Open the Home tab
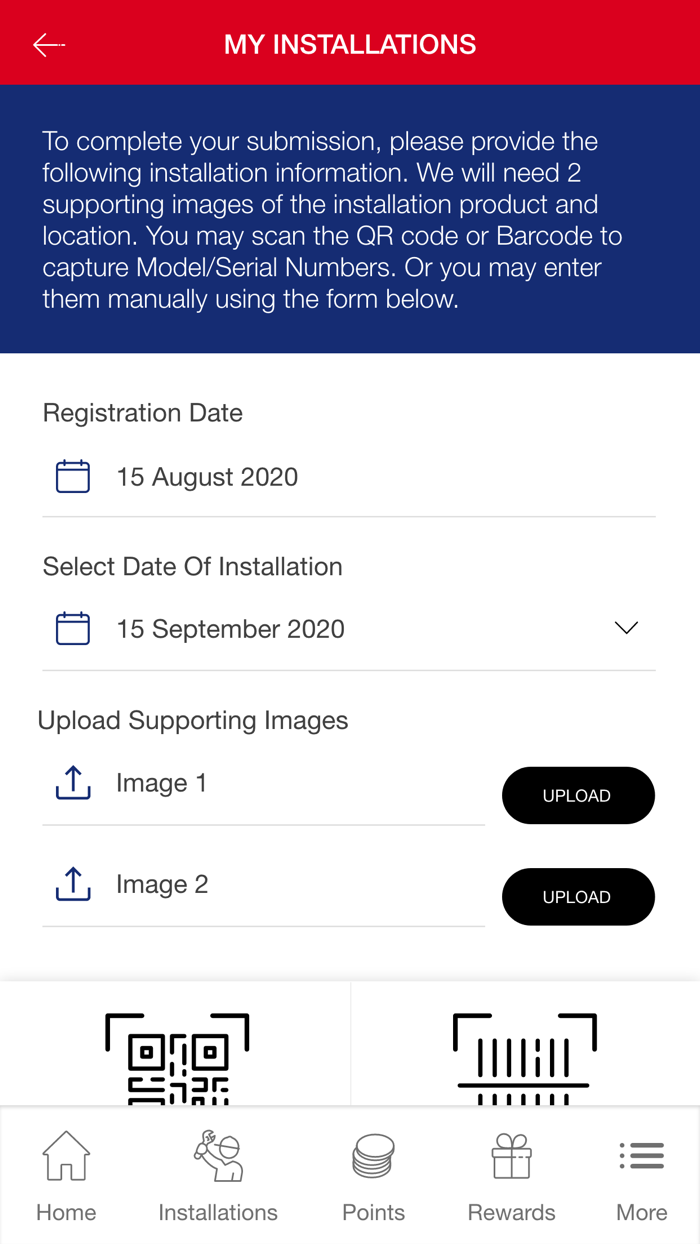This screenshot has height=1244, width=700. [x=66, y=1176]
